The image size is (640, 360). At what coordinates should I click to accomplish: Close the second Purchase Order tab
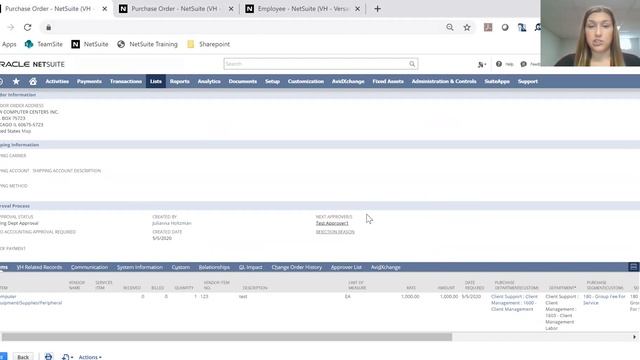(x=231, y=9)
